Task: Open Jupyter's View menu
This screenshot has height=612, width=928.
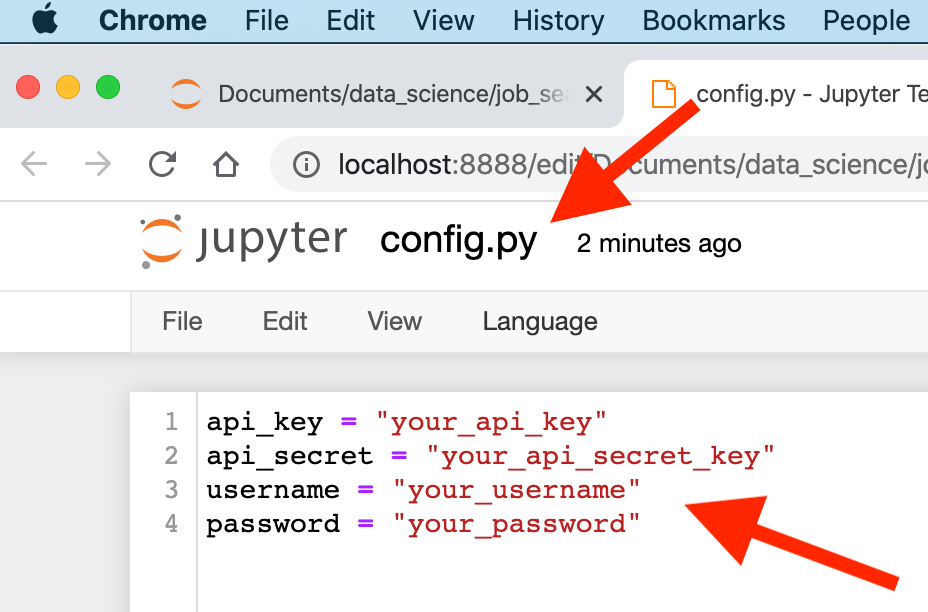Action: coord(393,321)
